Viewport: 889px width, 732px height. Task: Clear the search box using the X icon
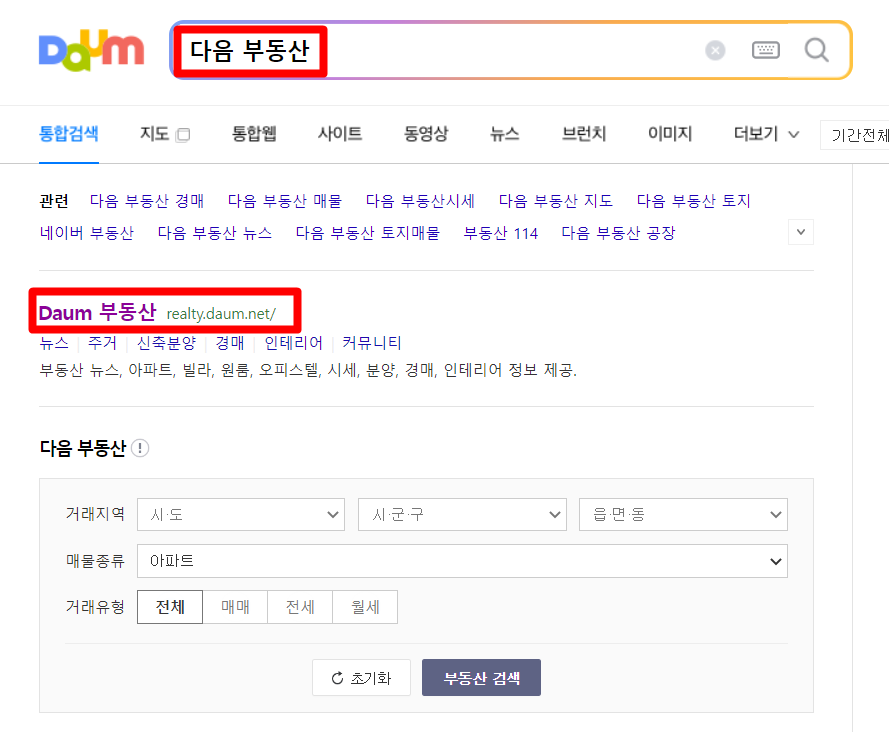[715, 50]
